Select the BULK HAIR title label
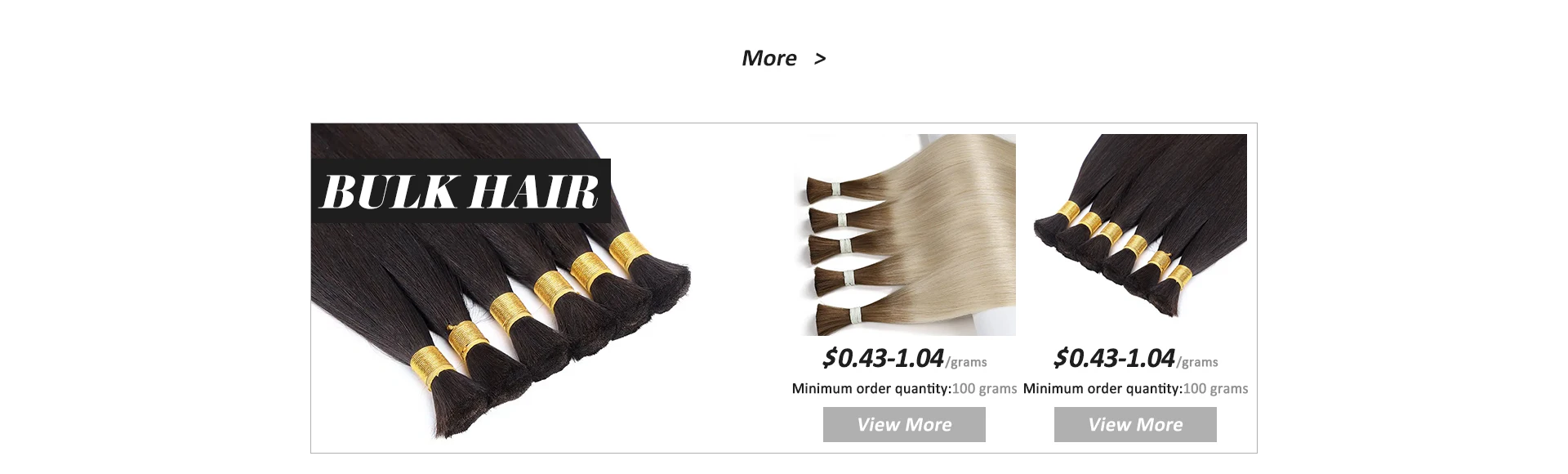 coord(461,190)
